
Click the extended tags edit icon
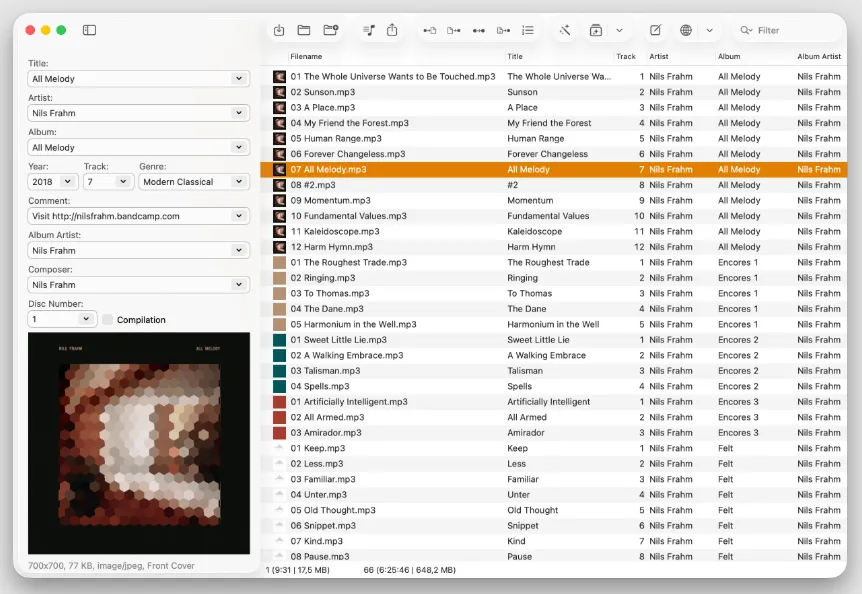pyautogui.click(x=655, y=30)
